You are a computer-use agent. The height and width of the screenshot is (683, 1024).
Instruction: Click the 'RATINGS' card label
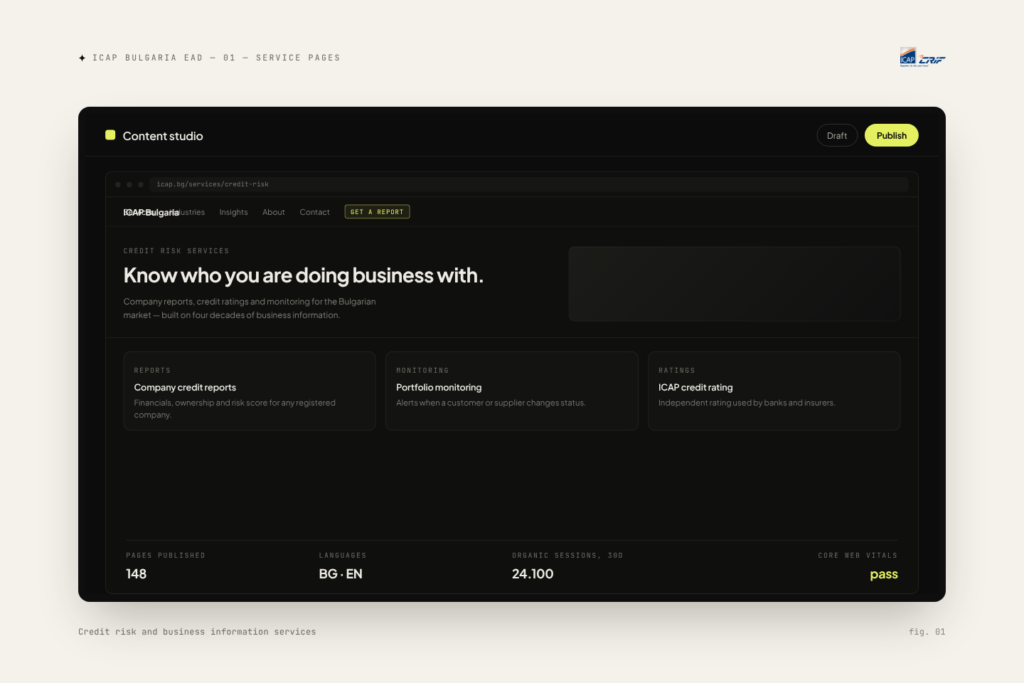677,370
